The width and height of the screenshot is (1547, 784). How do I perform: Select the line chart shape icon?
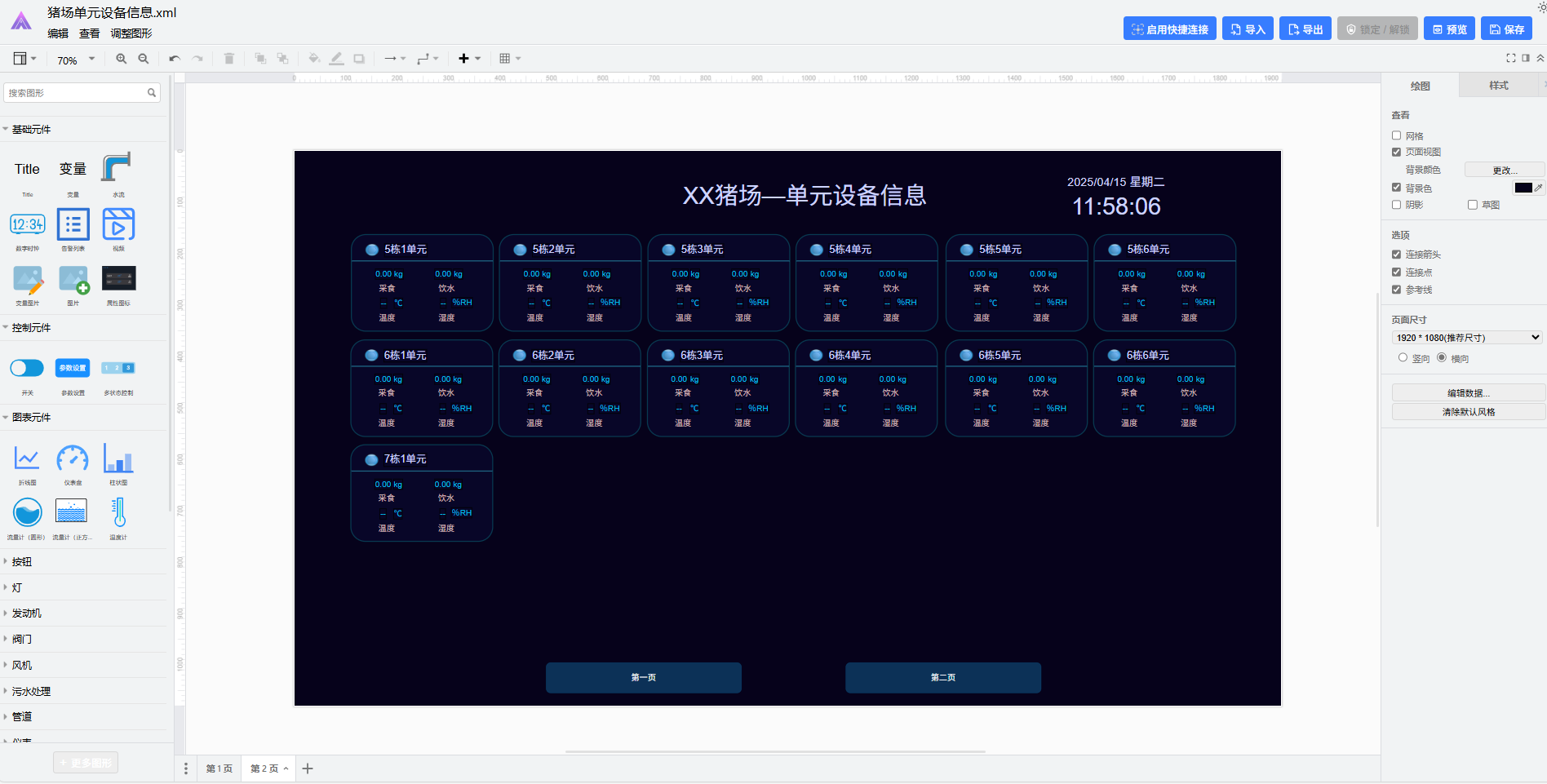[x=27, y=459]
